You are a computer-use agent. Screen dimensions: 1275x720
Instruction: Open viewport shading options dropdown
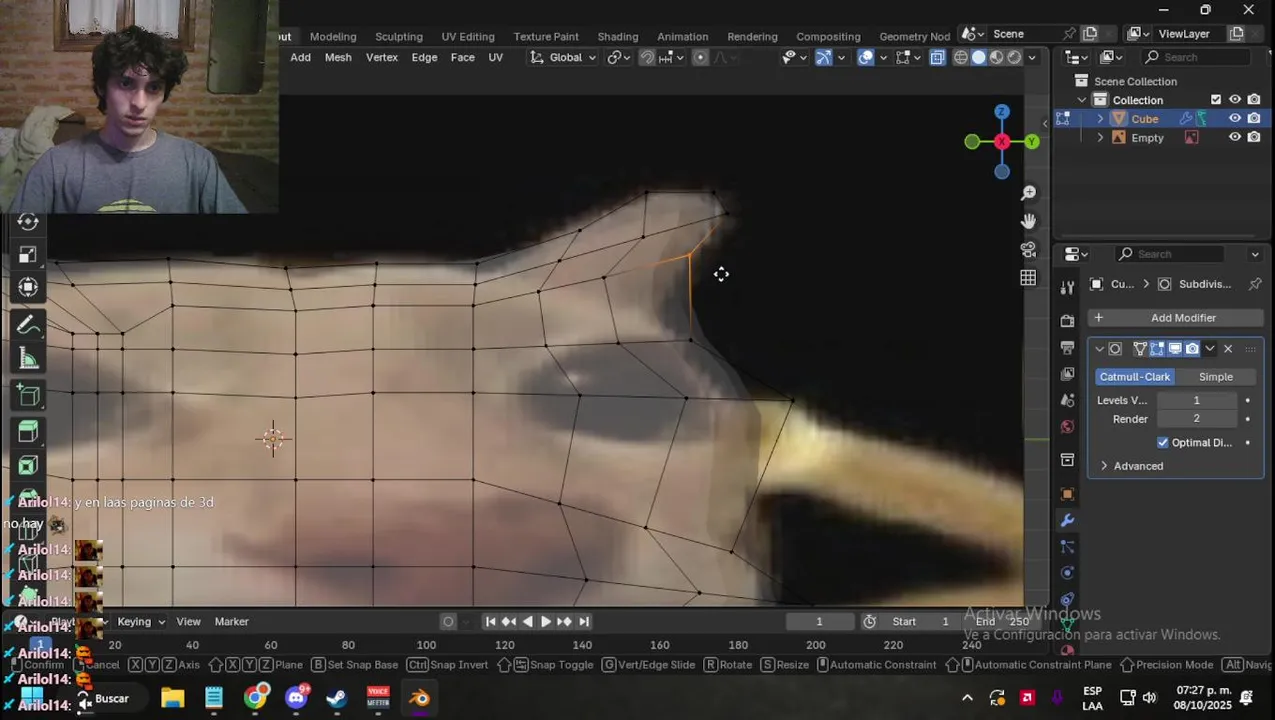tap(1033, 57)
